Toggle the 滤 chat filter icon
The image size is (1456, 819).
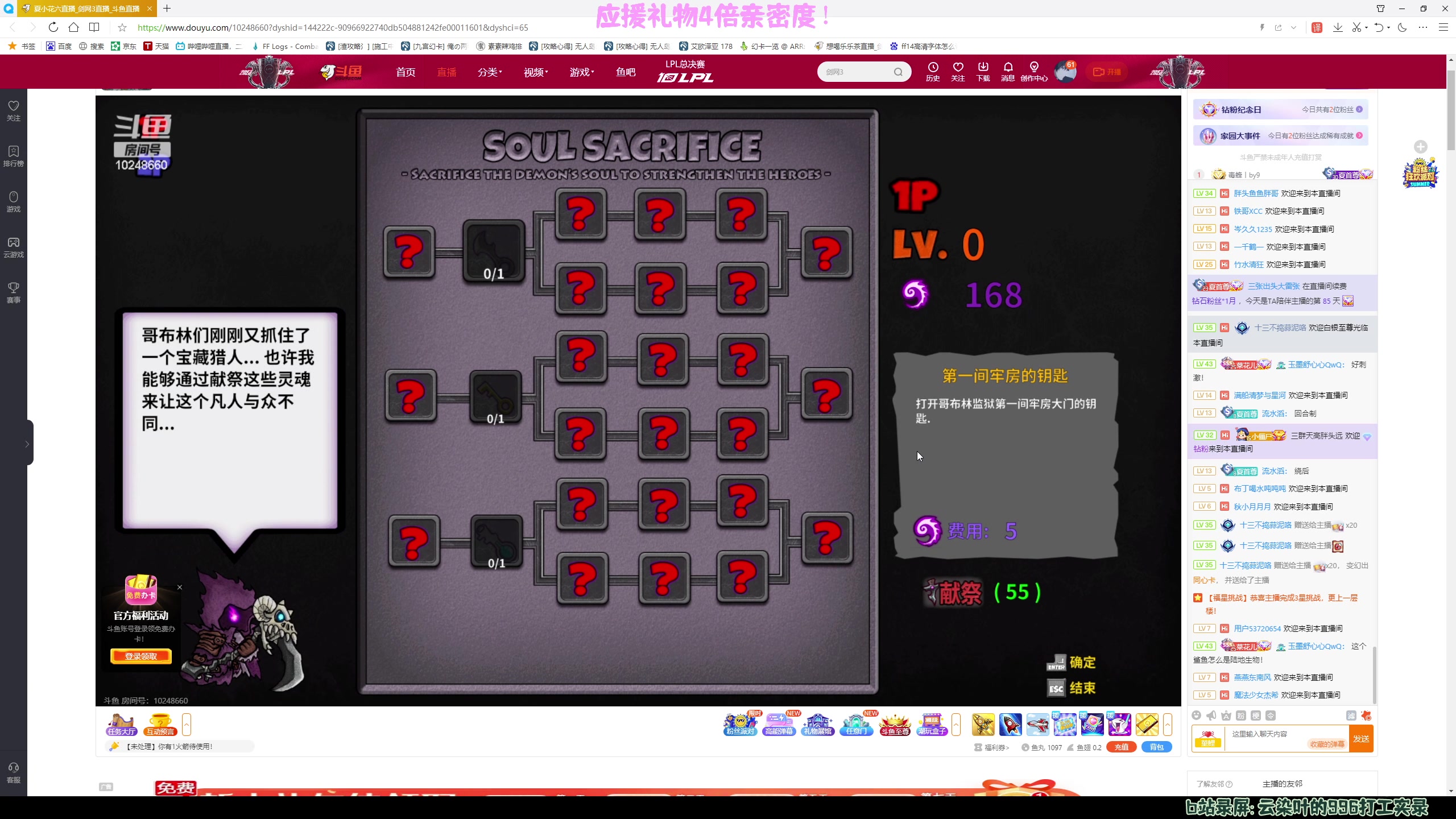[x=1351, y=715]
